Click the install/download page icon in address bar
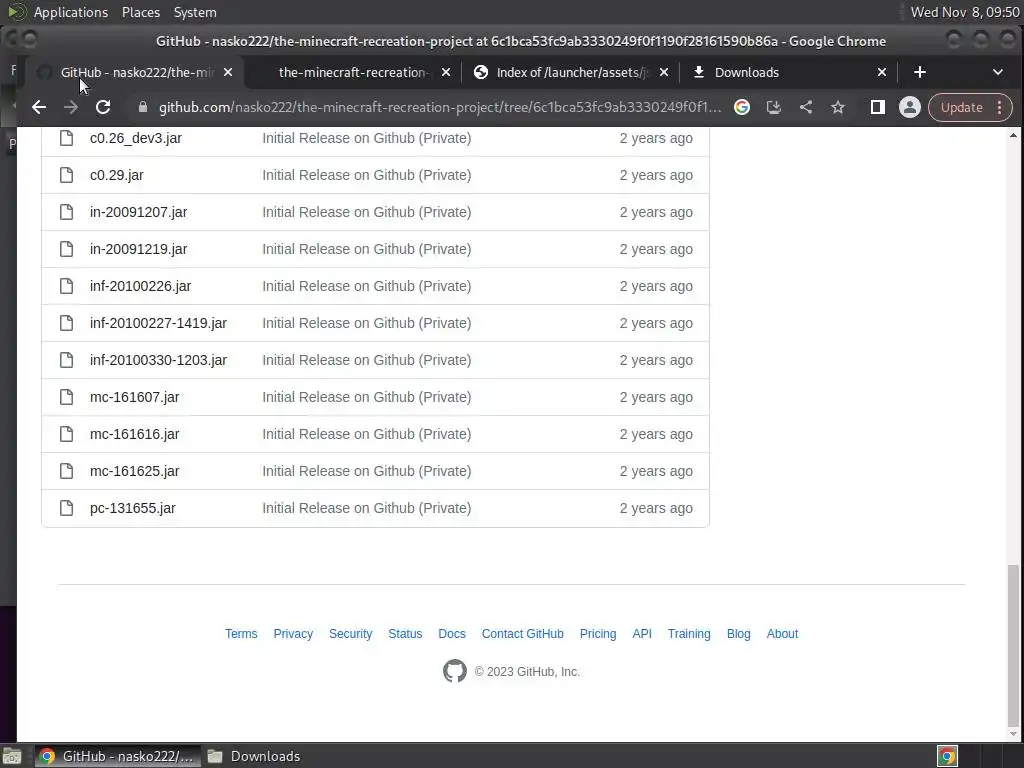Image resolution: width=1024 pixels, height=768 pixels. click(773, 107)
